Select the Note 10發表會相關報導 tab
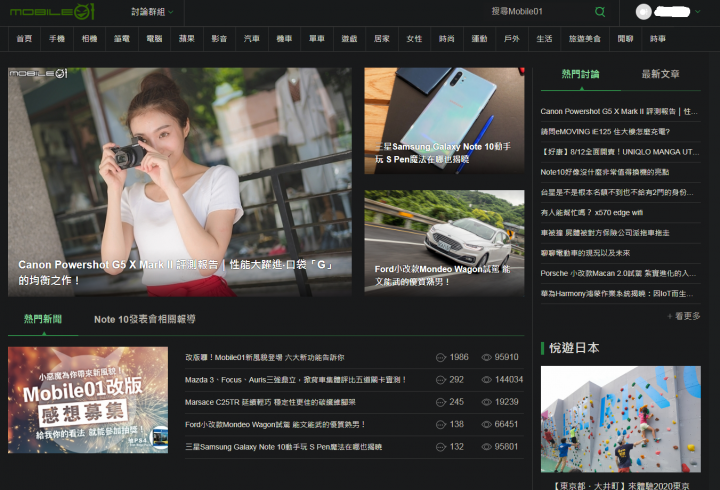Screen dimensions: 720x490 [145, 319]
